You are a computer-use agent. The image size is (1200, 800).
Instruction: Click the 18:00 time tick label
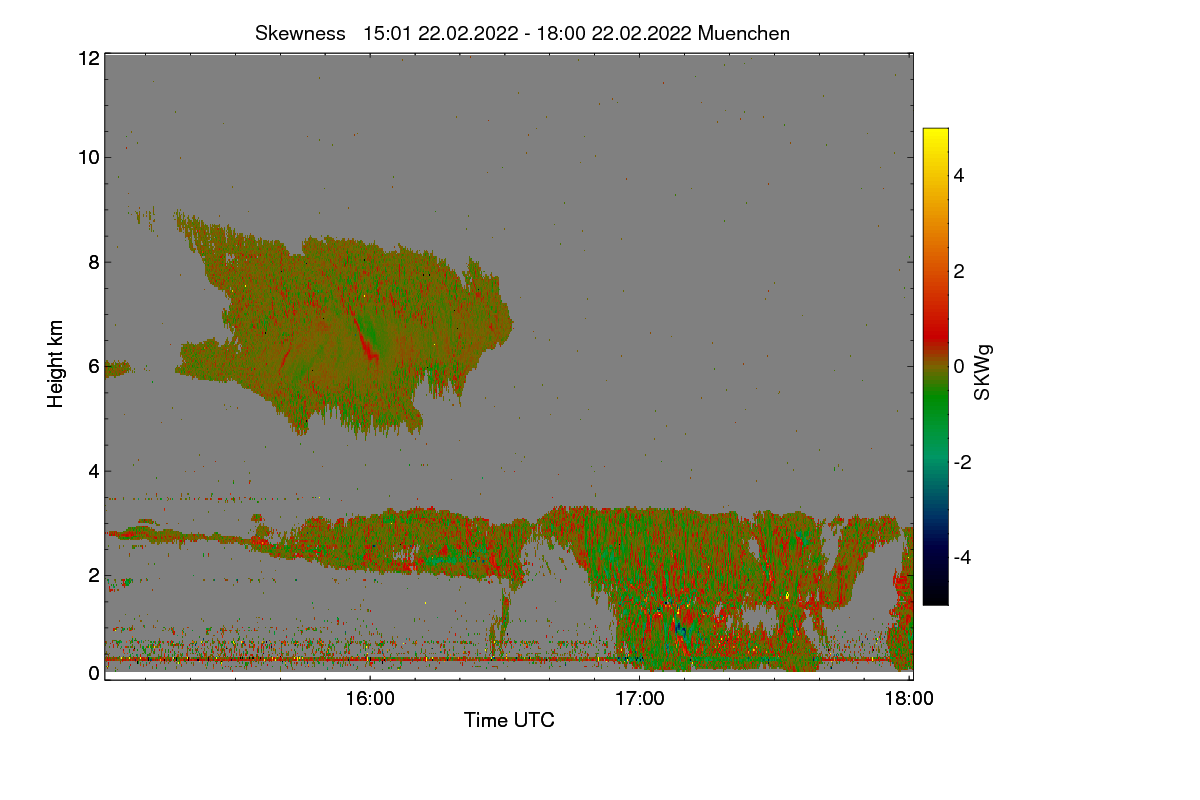[x=908, y=699]
